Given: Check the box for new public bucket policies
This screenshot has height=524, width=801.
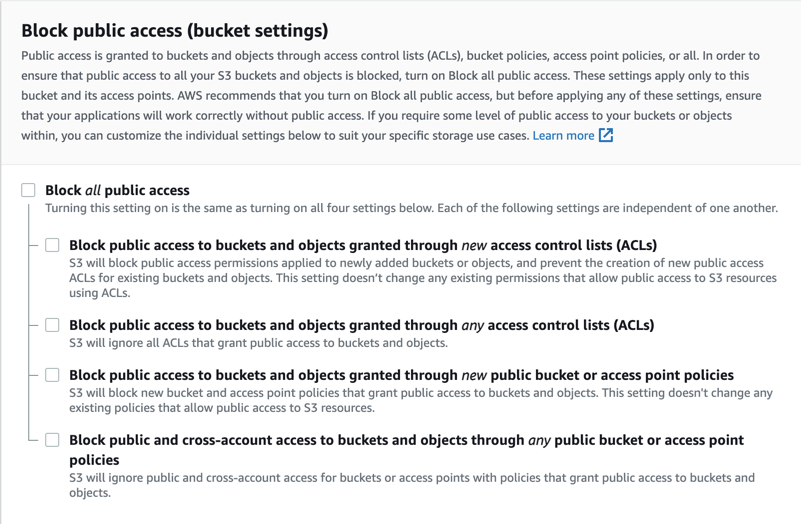Looking at the screenshot, I should pos(52,375).
